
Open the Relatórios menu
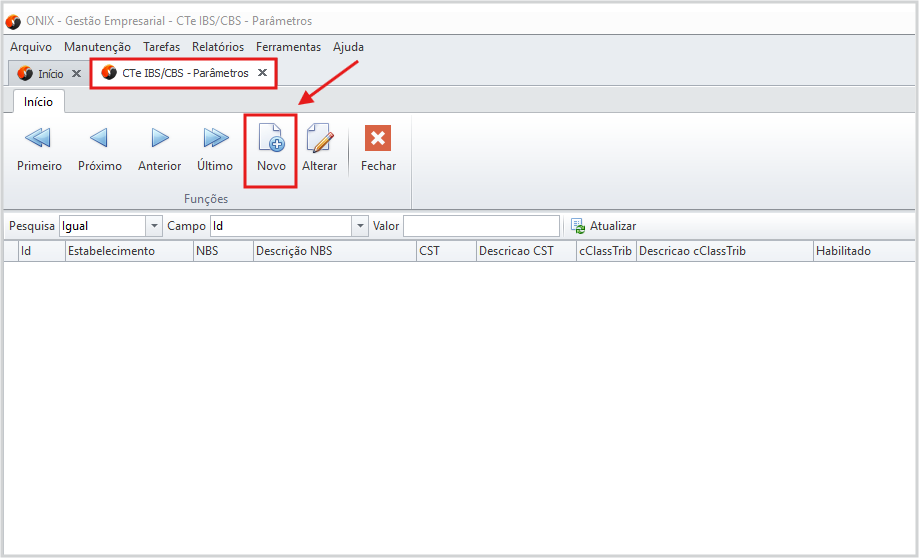[217, 47]
